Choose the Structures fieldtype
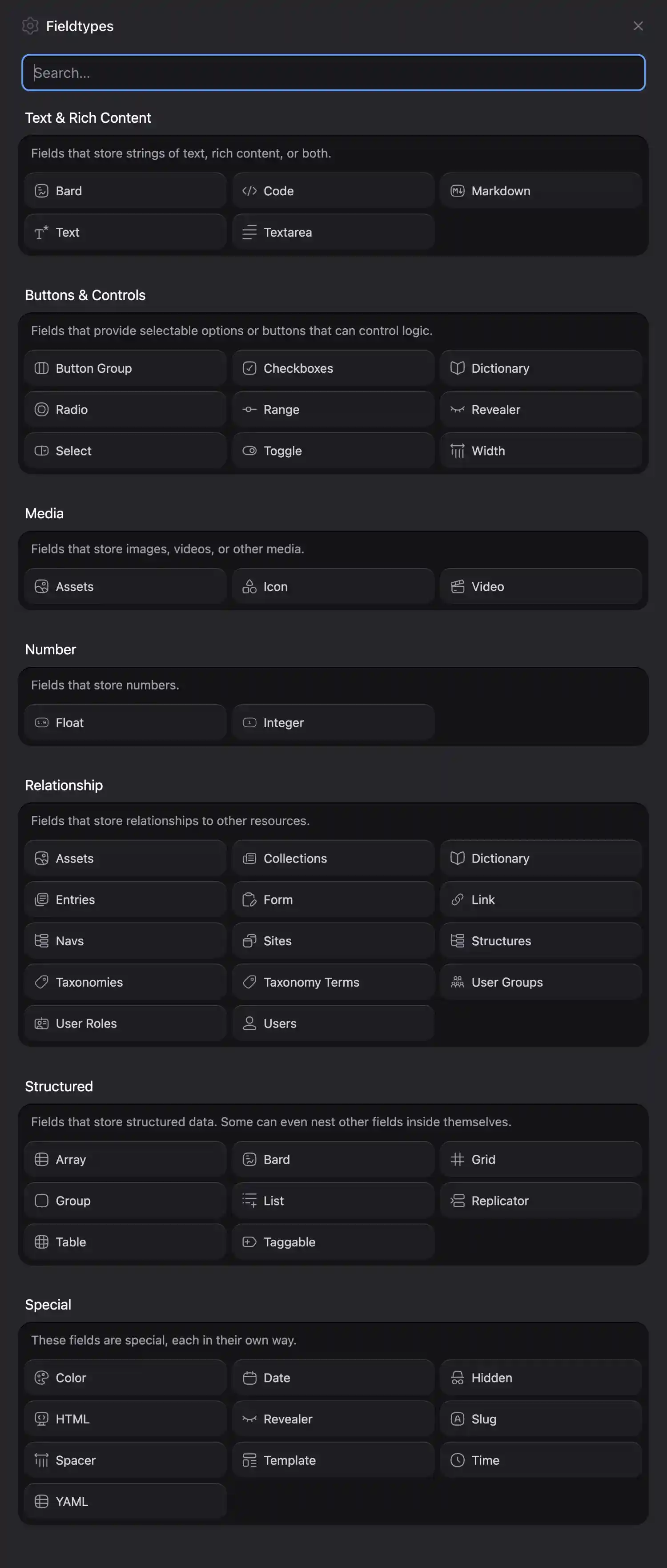 (541, 941)
